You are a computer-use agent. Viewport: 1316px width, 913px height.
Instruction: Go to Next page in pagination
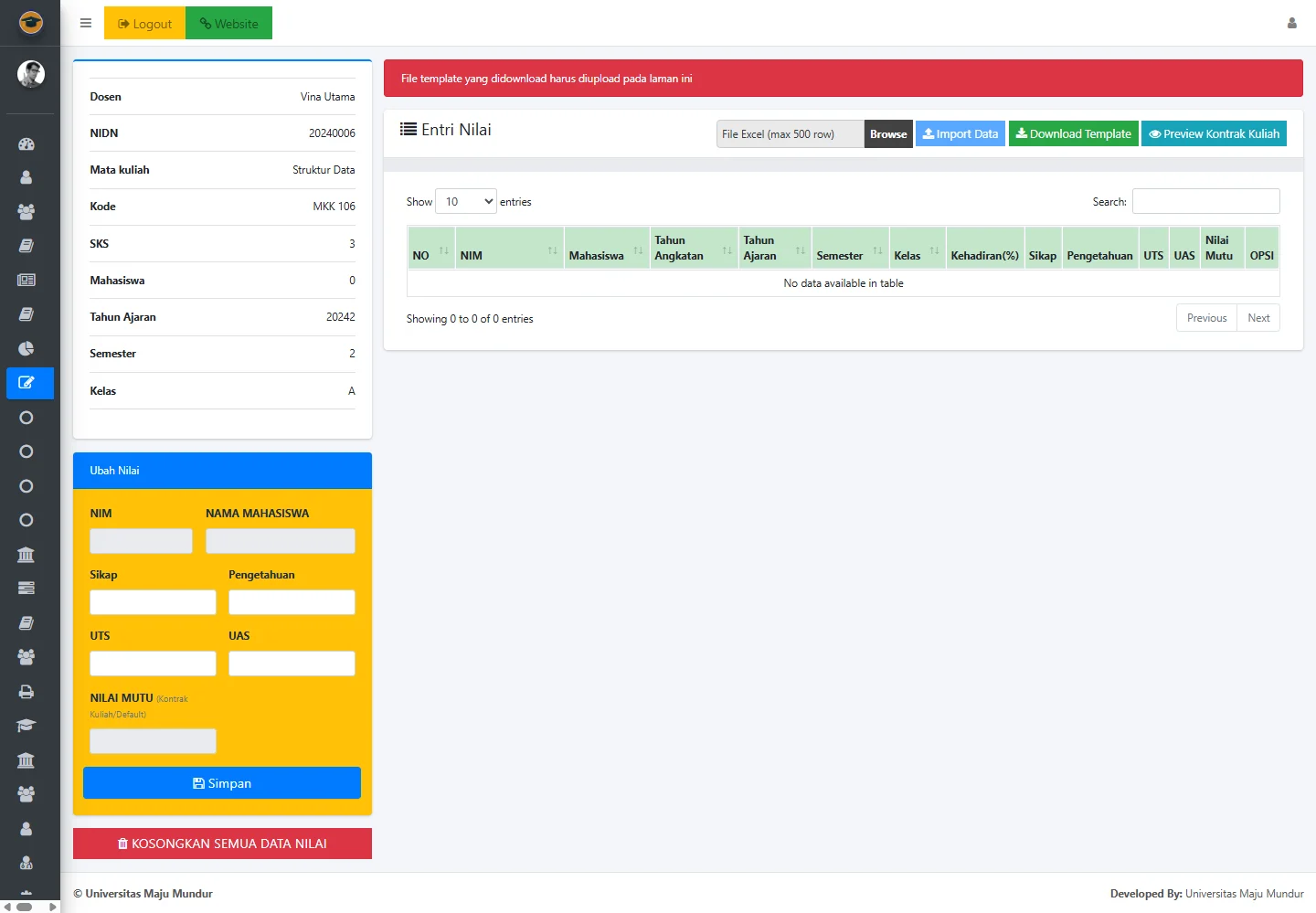tap(1258, 318)
